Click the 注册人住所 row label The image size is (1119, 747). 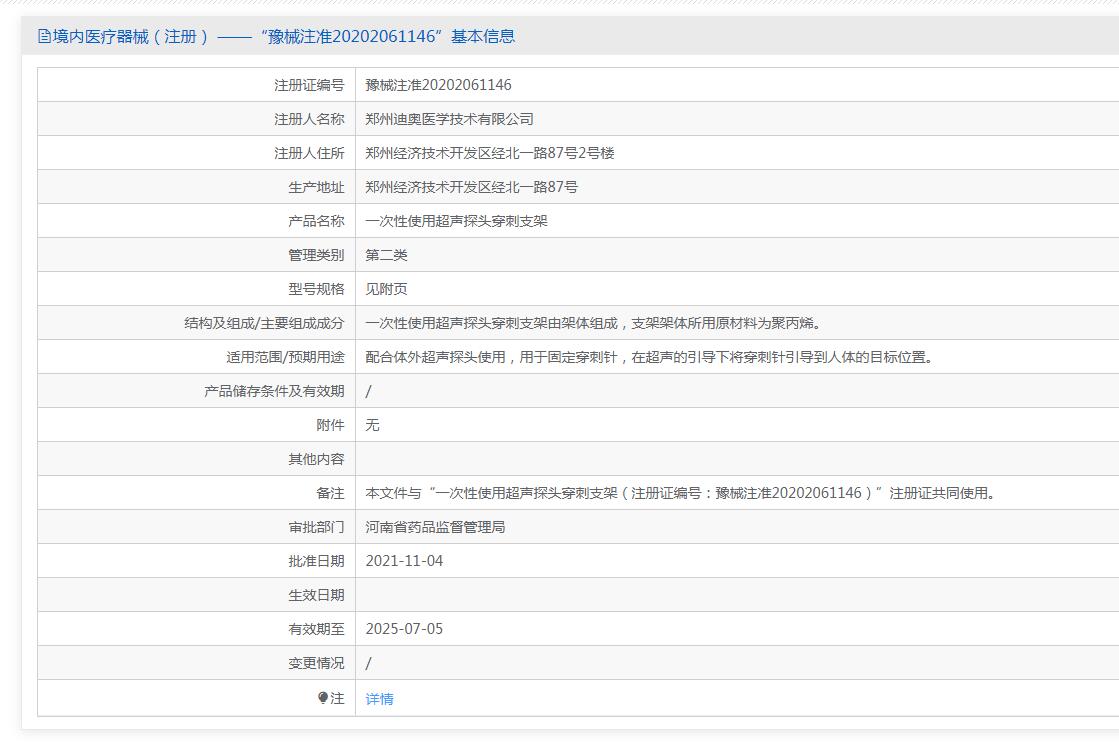coord(309,153)
